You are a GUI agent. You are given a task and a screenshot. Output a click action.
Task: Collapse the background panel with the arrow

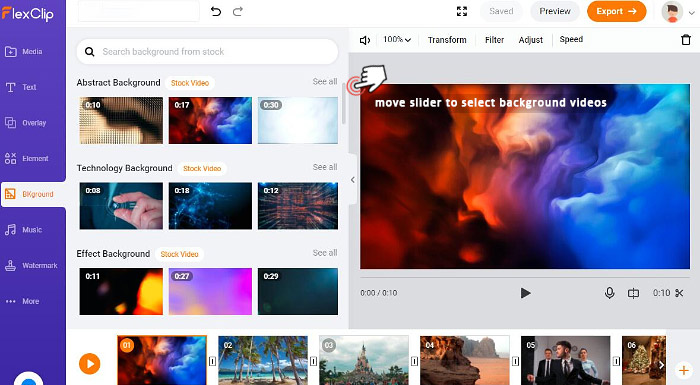(353, 180)
